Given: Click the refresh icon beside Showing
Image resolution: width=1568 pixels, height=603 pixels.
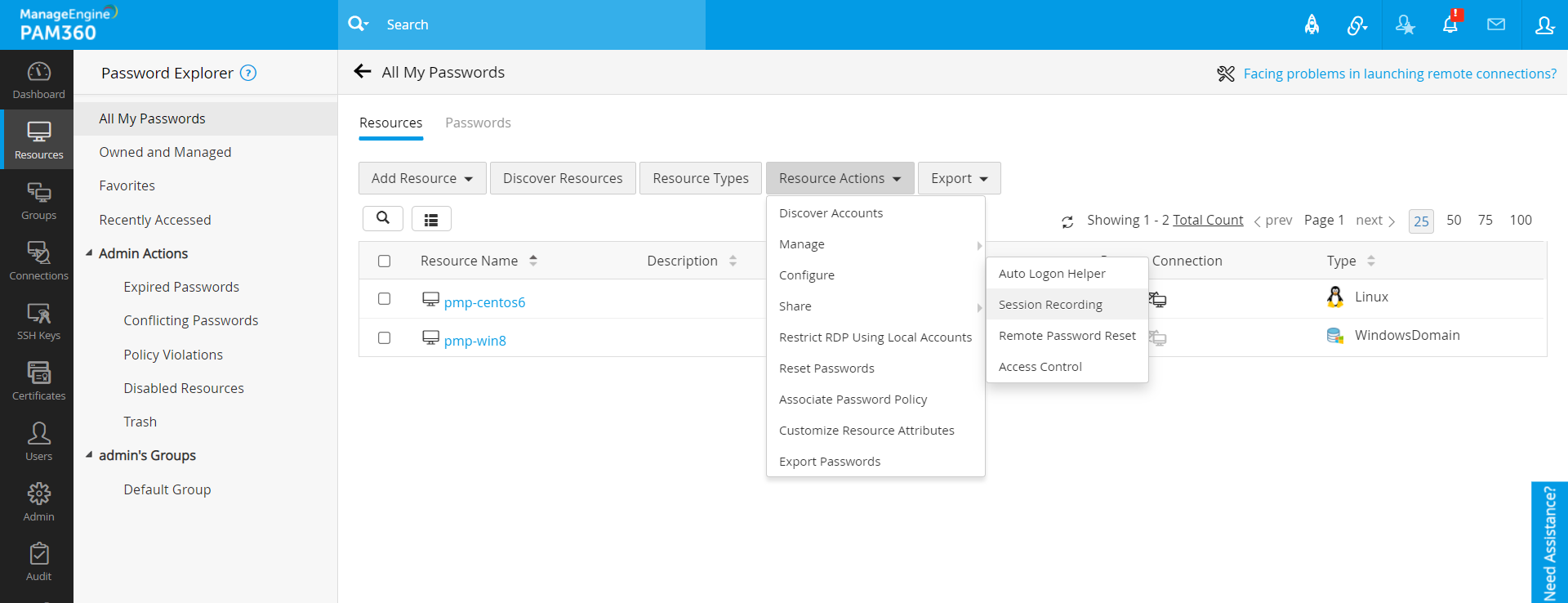Looking at the screenshot, I should [1067, 221].
